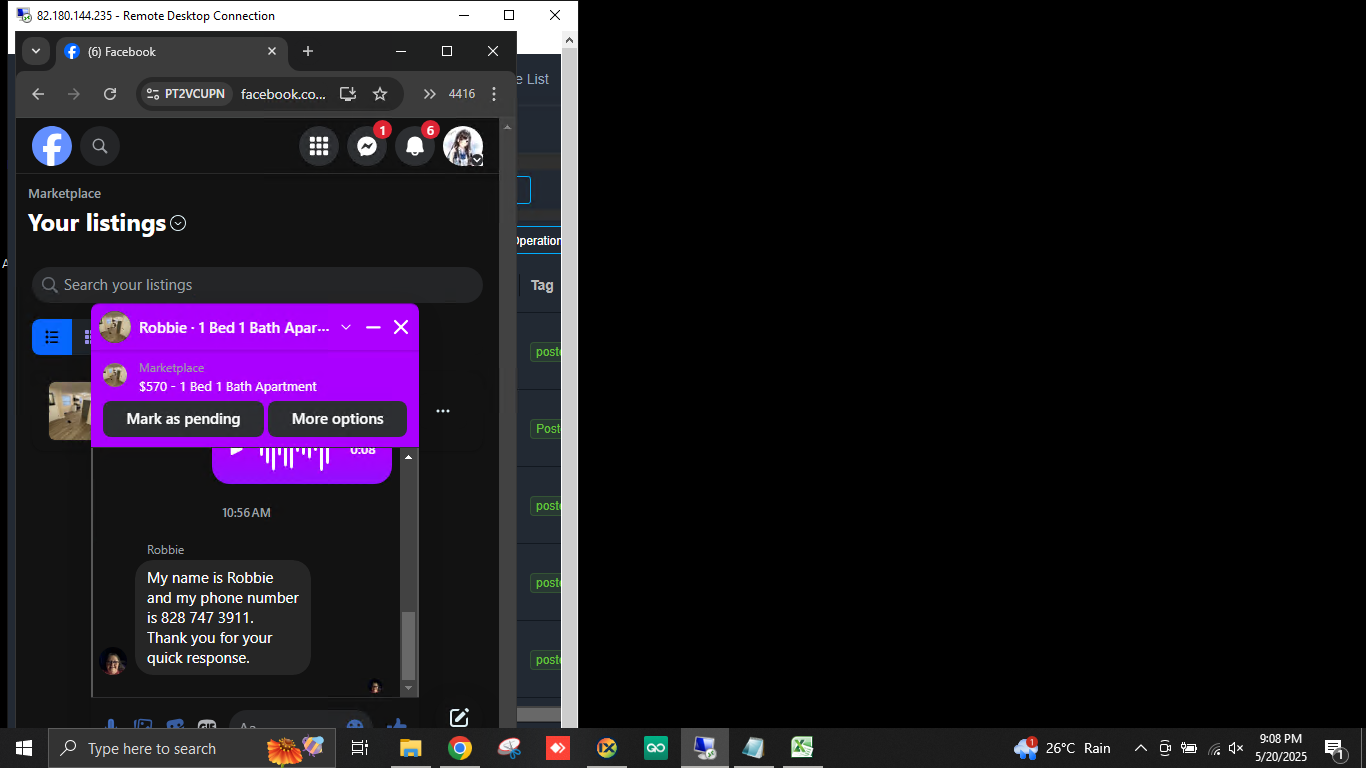This screenshot has width=1366, height=768.
Task: Go back in Chrome
Action: click(x=38, y=94)
